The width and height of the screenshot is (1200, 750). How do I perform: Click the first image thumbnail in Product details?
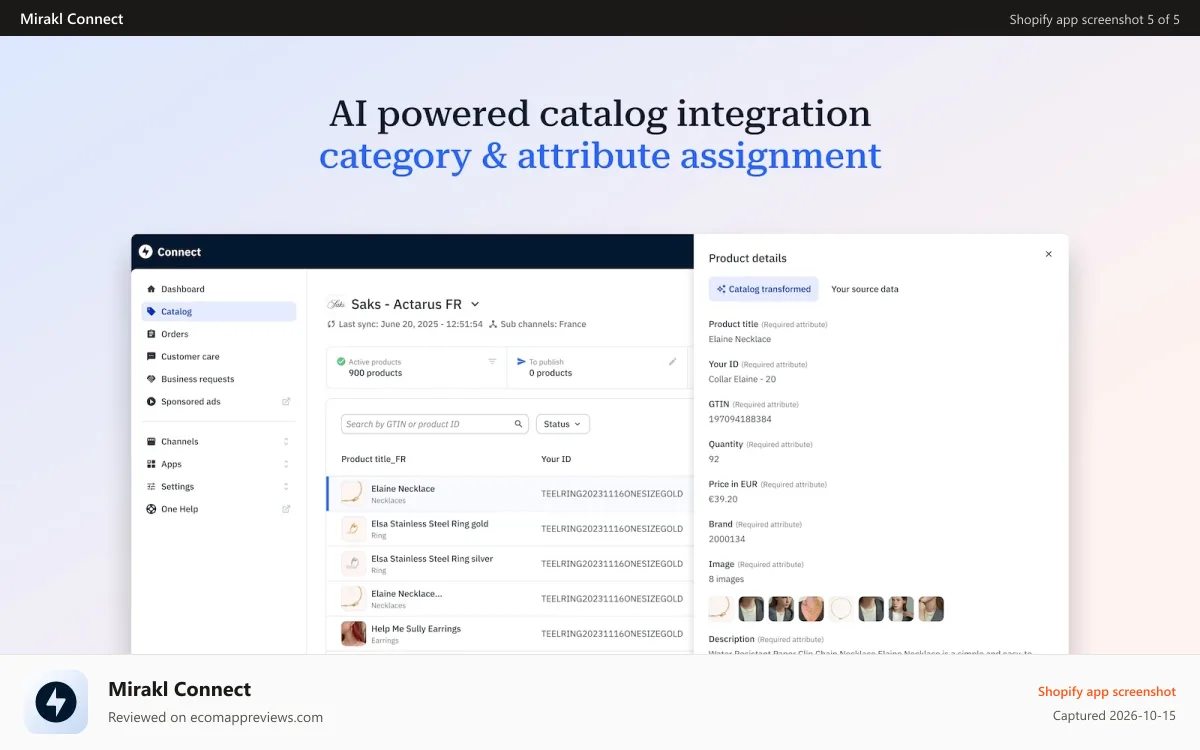[x=721, y=609]
